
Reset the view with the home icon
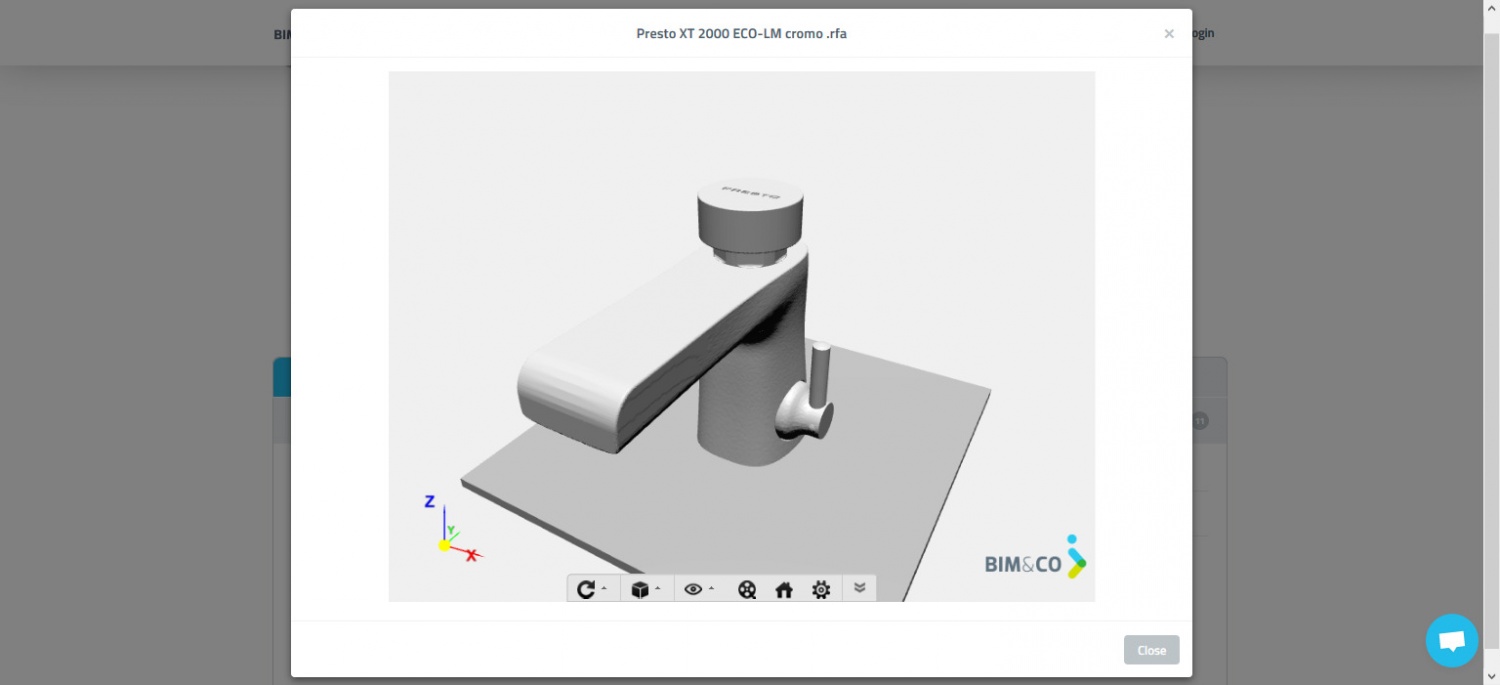pyautogui.click(x=784, y=590)
